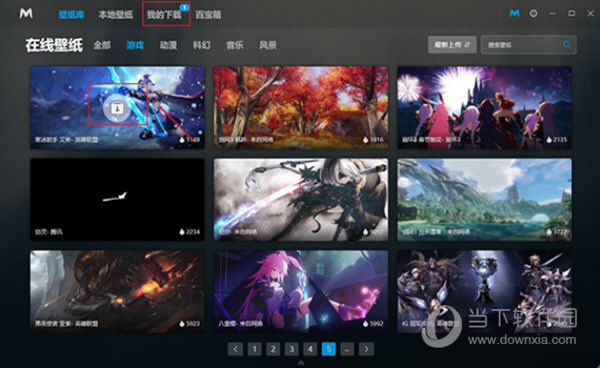Select the 动漫 category filter

coord(168,45)
